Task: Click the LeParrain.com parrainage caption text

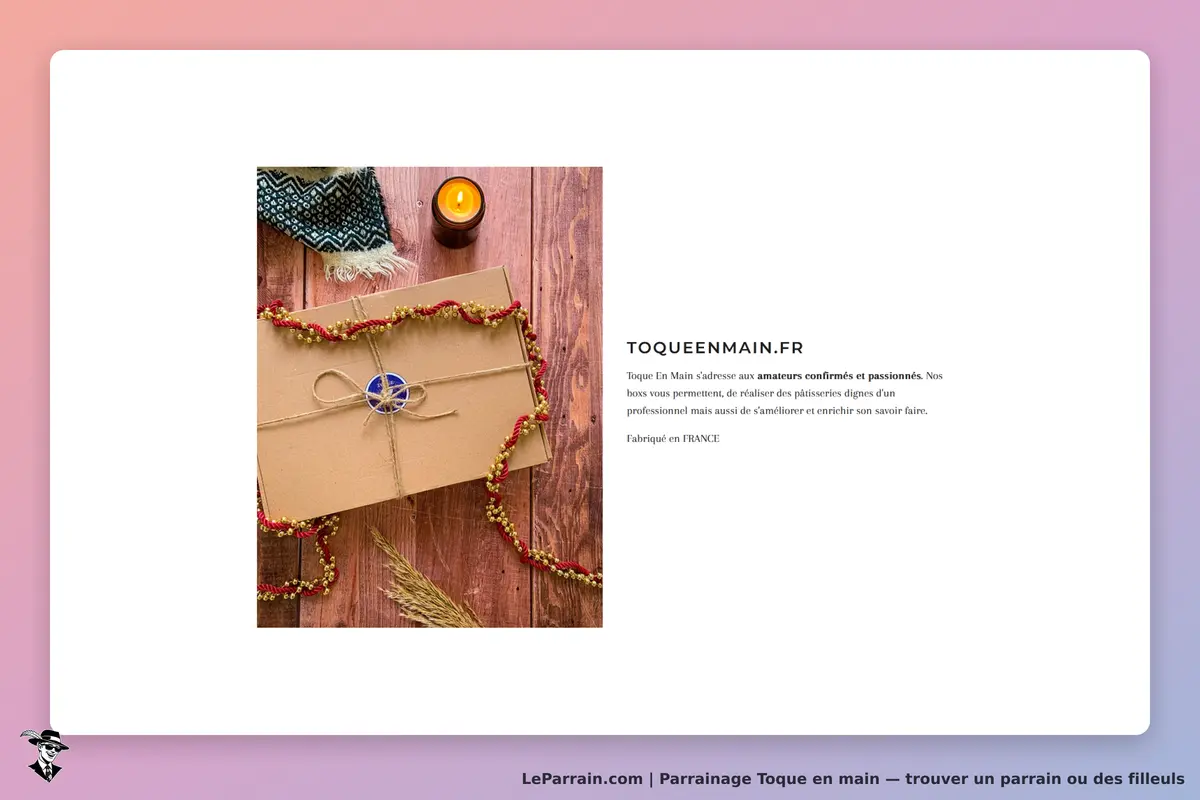Action: (853, 779)
